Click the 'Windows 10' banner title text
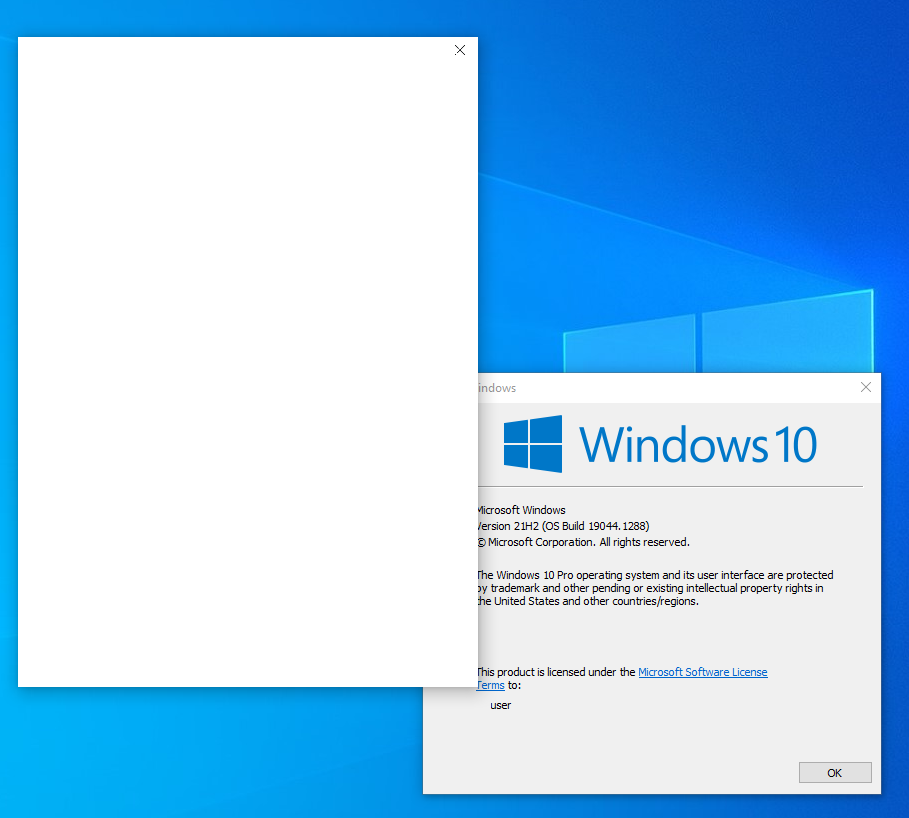The width and height of the screenshot is (909, 818). pyautogui.click(x=698, y=445)
